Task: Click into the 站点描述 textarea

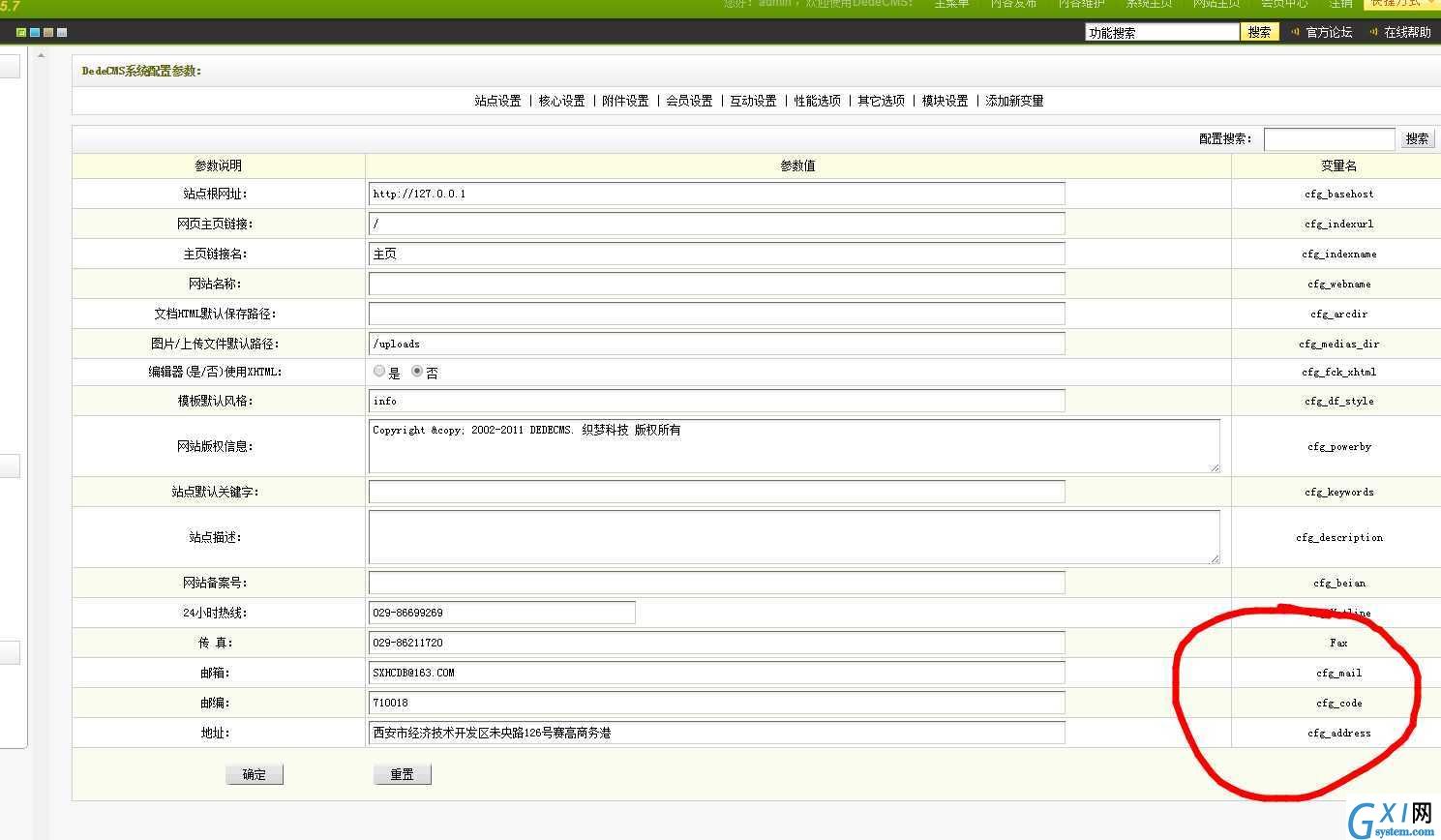Action: [794, 537]
